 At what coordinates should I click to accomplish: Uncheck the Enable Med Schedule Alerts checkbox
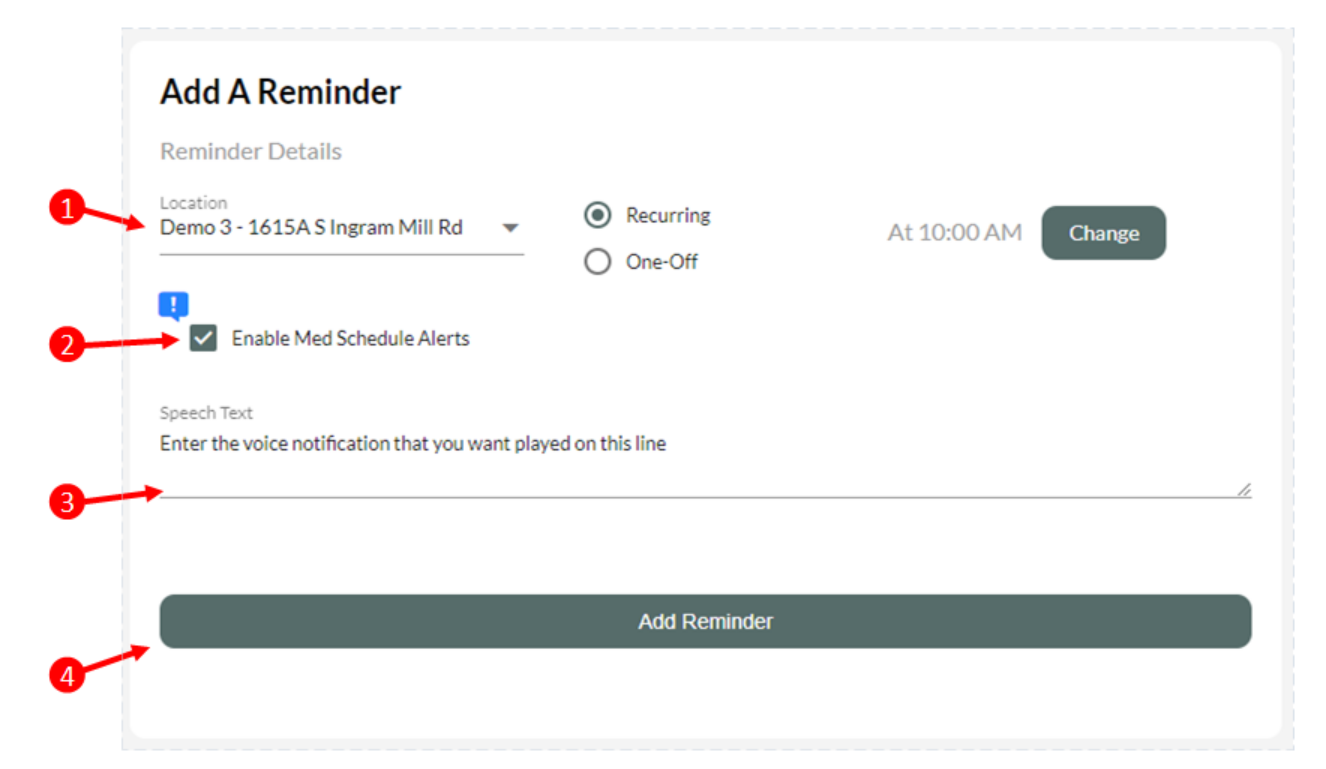pyautogui.click(x=203, y=338)
